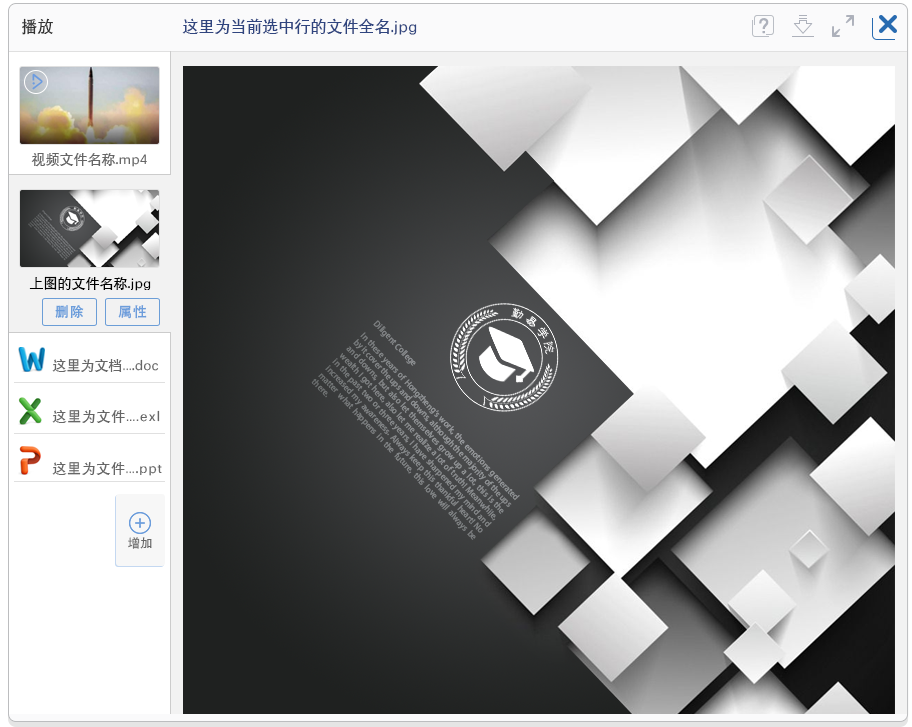
Task: Click the blue Word document icon
Action: coord(32,360)
